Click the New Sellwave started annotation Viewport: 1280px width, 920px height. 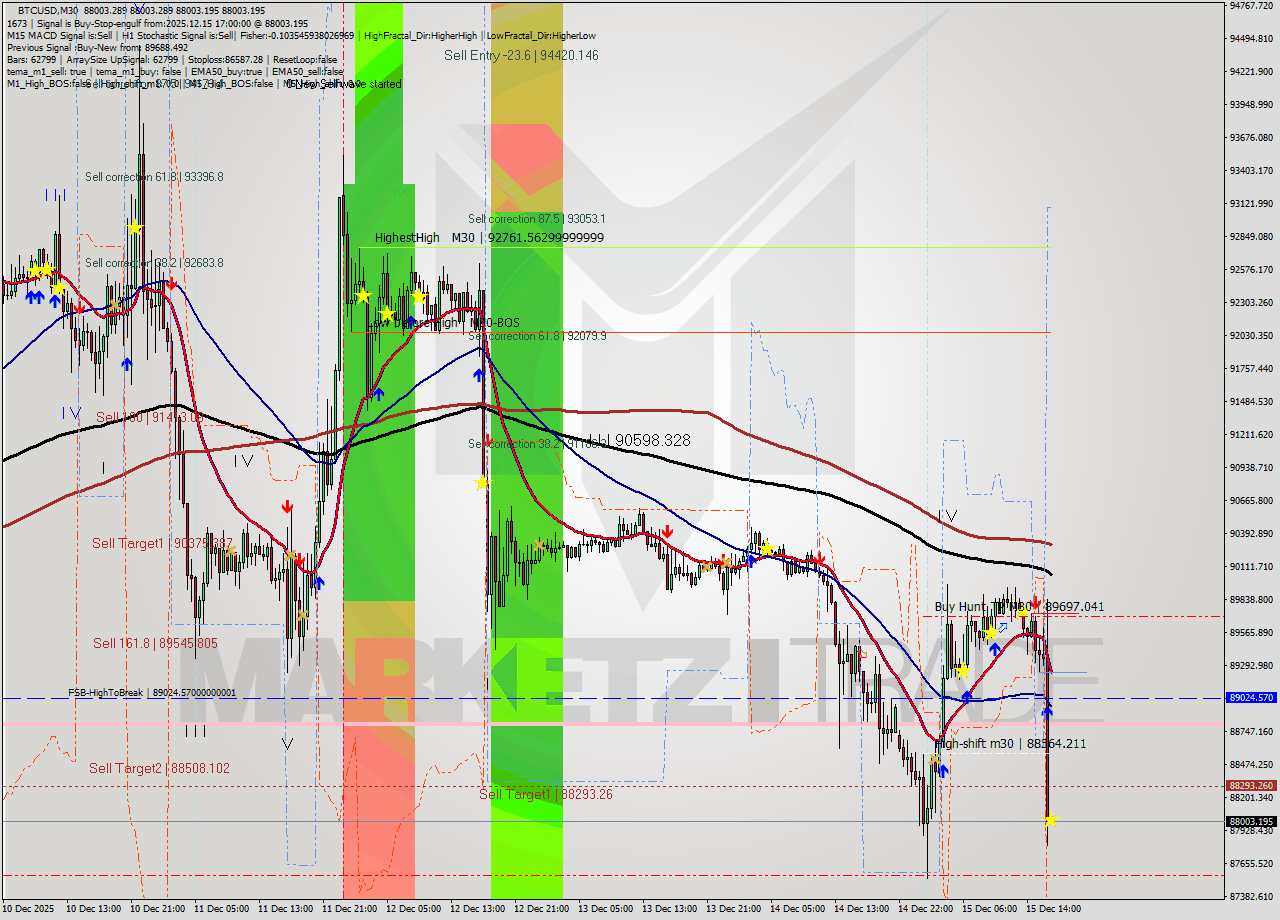[345, 84]
